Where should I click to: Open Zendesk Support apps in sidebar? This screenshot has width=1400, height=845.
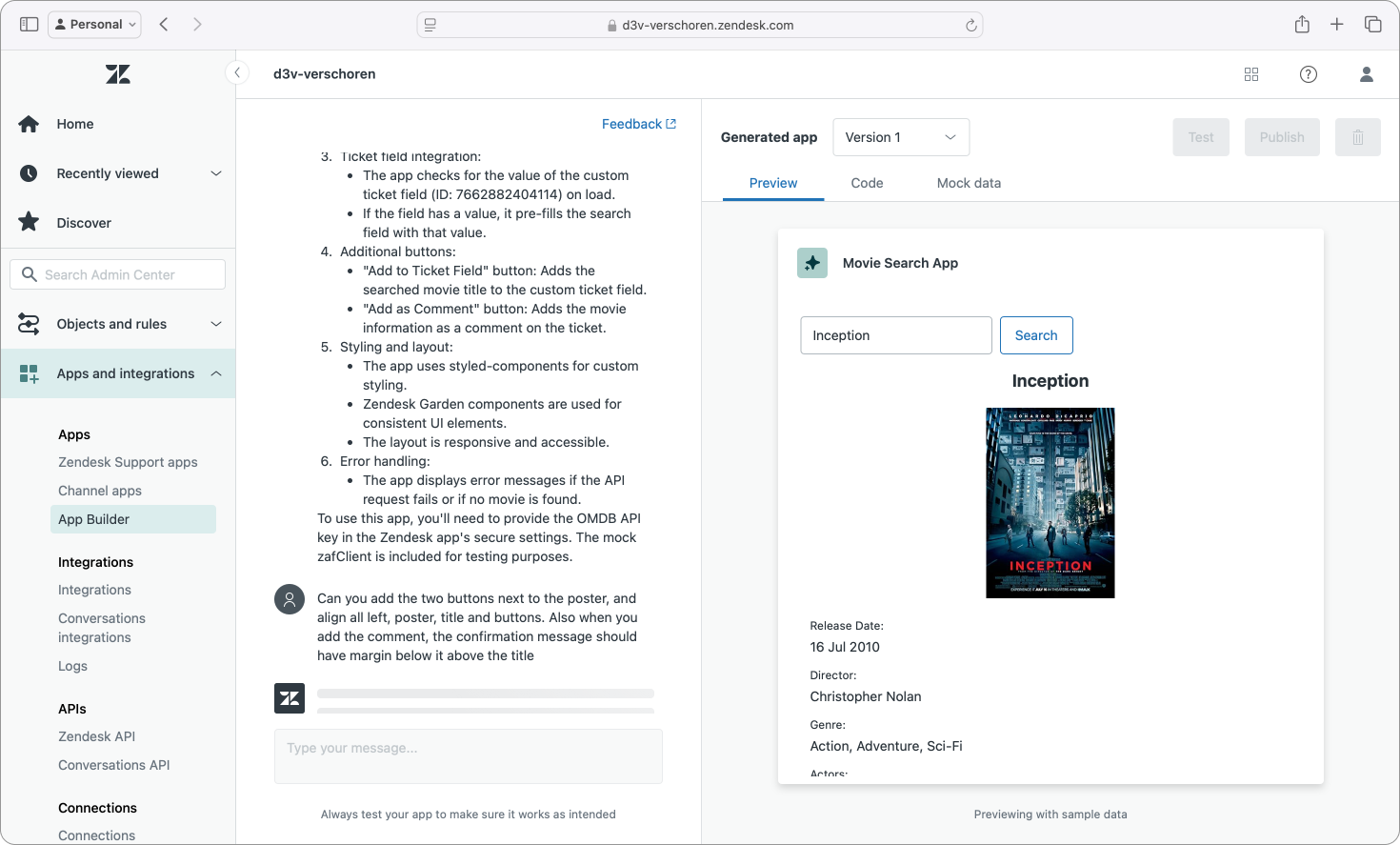[x=128, y=462]
